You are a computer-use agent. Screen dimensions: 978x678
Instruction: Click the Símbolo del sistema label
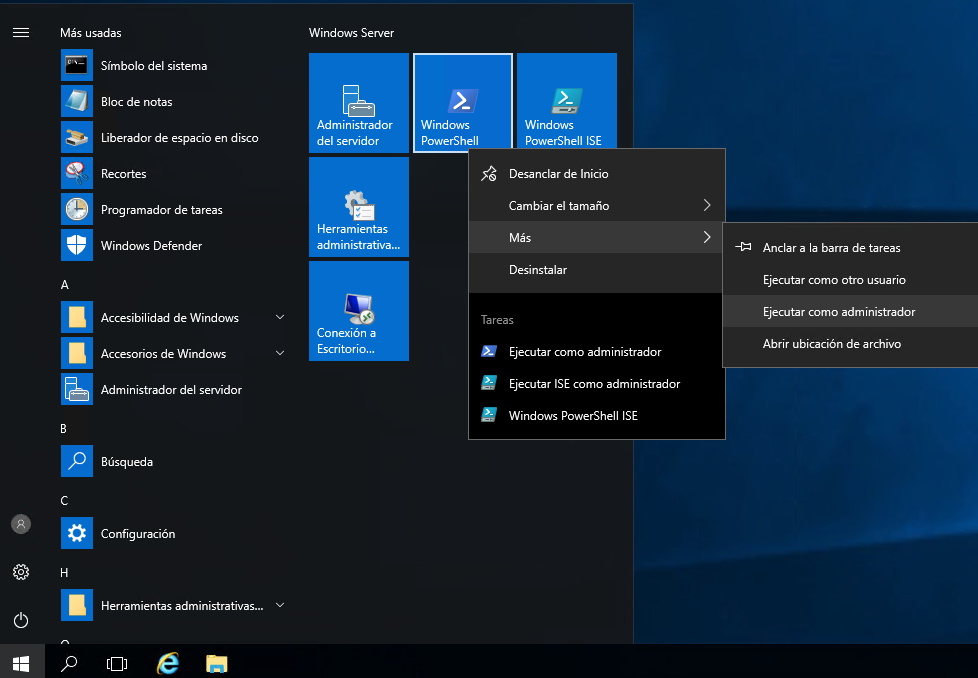154,65
